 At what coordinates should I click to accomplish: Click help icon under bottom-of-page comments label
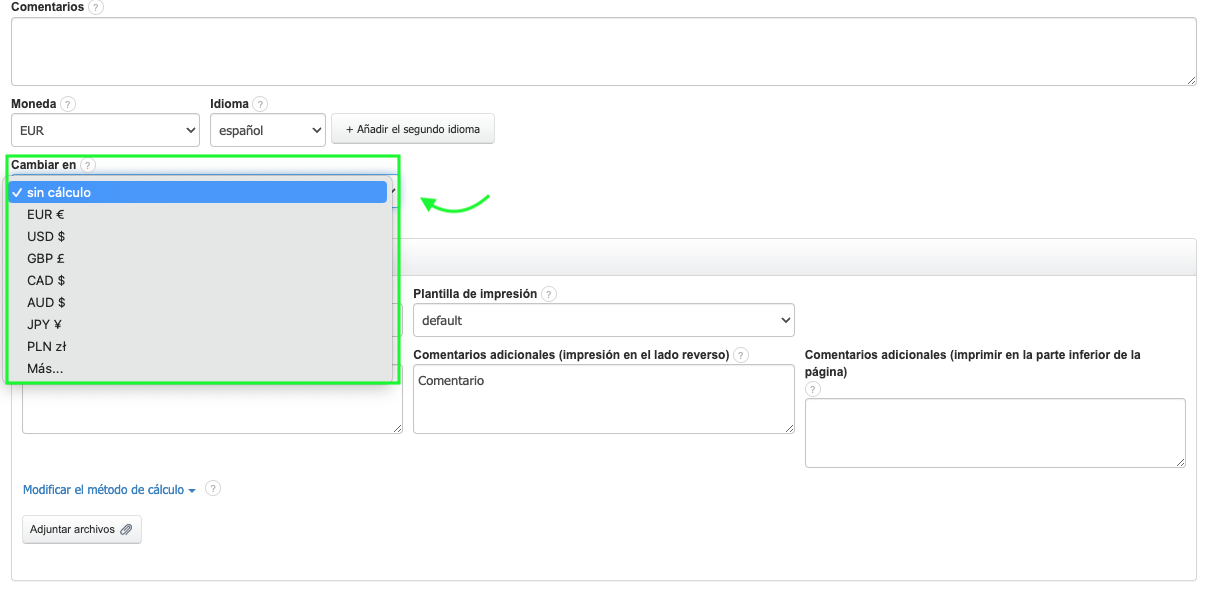point(813,389)
